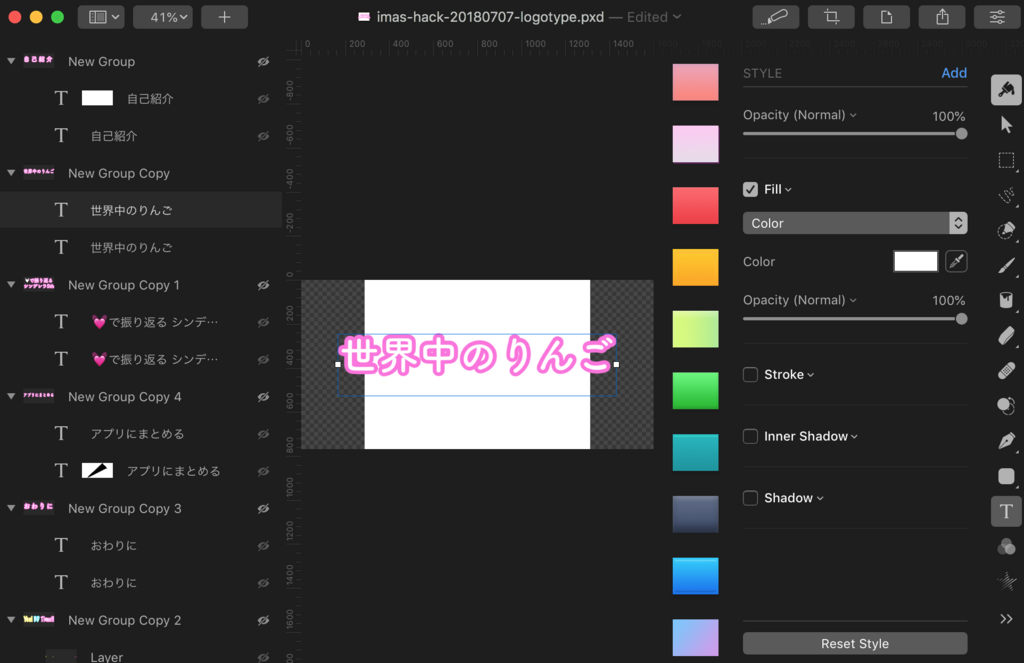Collapse the New Group Copy disclosure triangle
This screenshot has height=663, width=1024.
pos(11,172)
